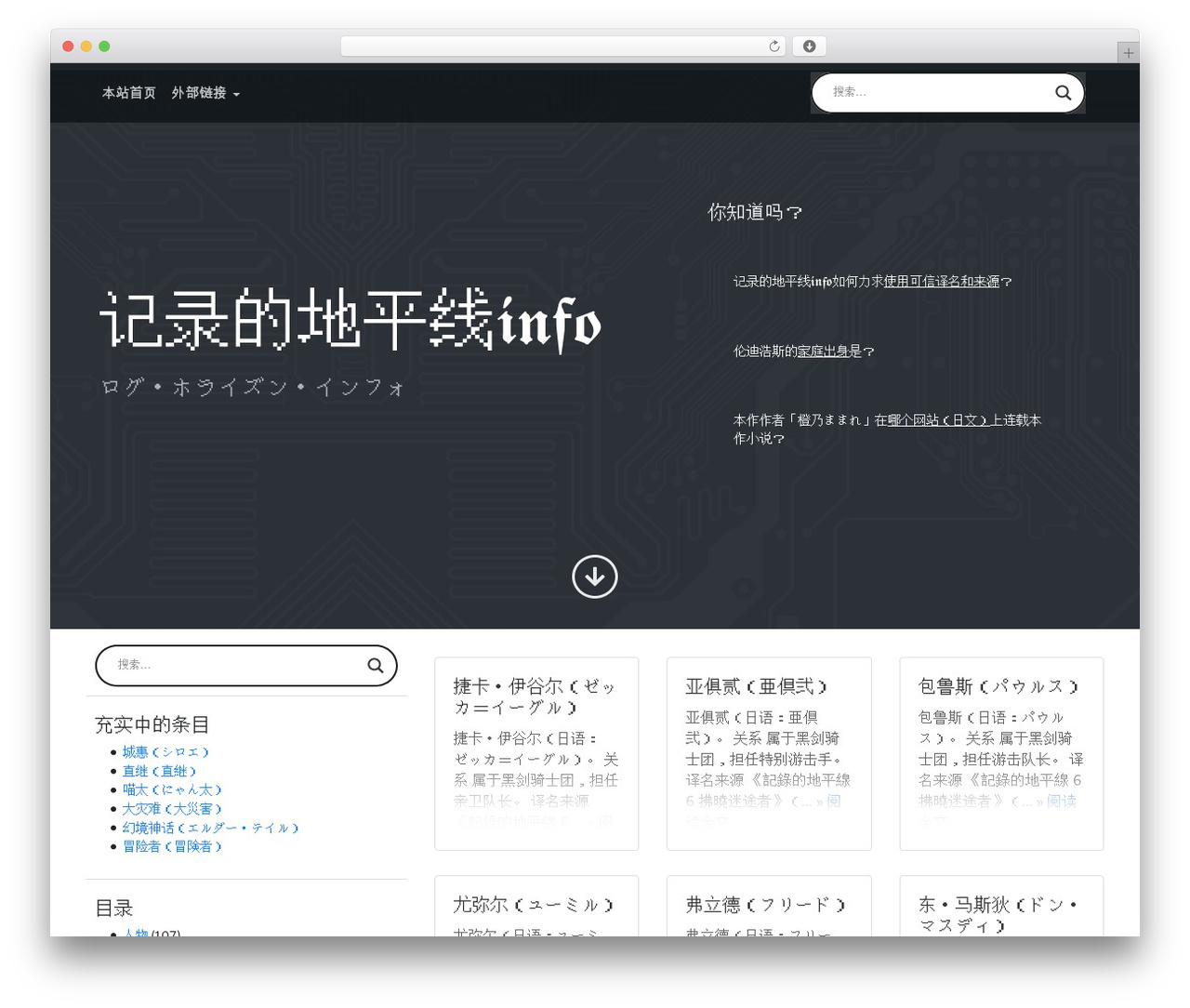Screen dimensions: 1190x1008
Task: Open the 包鲁斯（パウルス） card title
Action: [x=998, y=686]
